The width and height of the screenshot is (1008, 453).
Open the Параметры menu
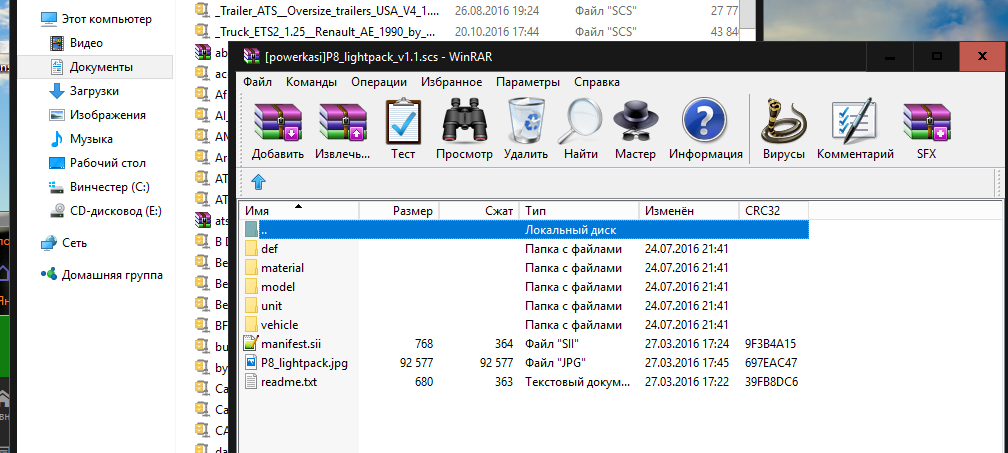528,82
